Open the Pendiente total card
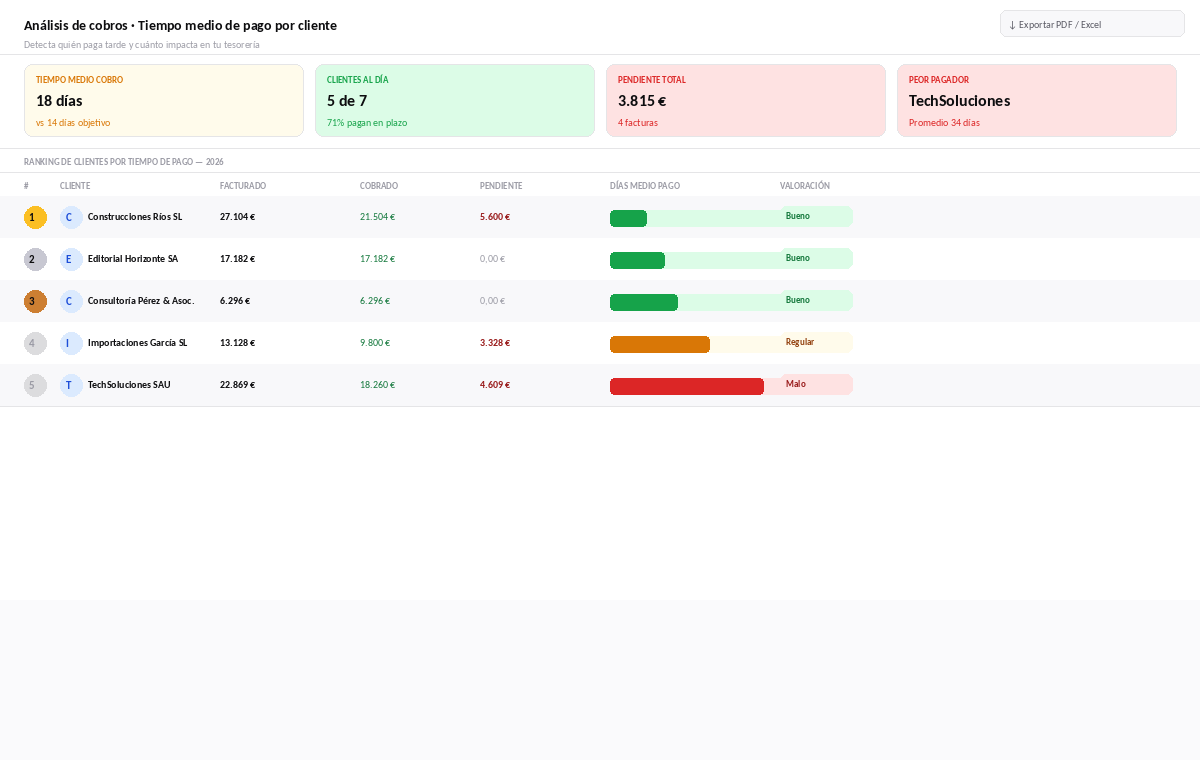 point(746,100)
